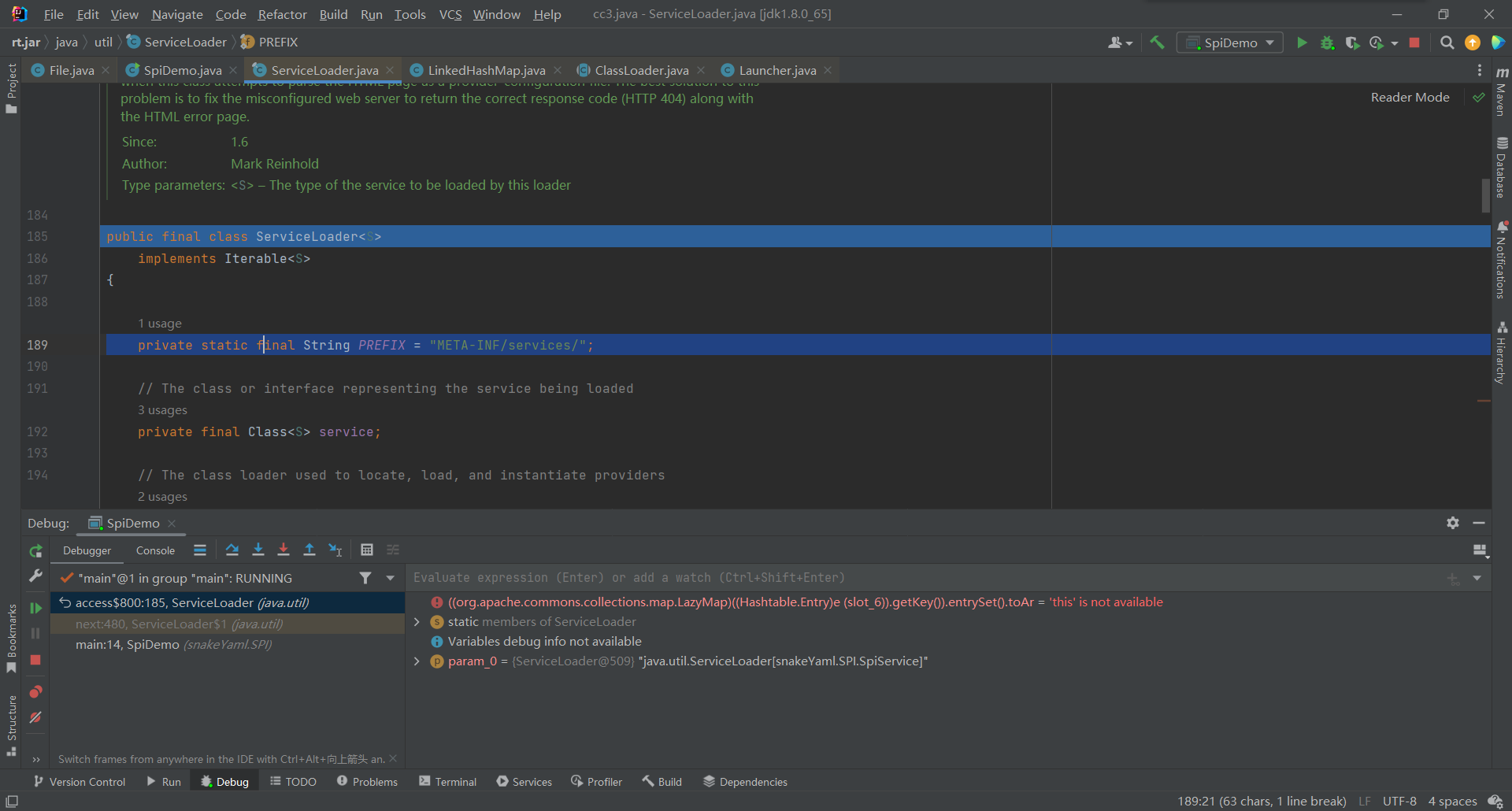Toggle the Notifications sidebar button
This screenshot has height=811, width=1512.
click(x=1501, y=260)
